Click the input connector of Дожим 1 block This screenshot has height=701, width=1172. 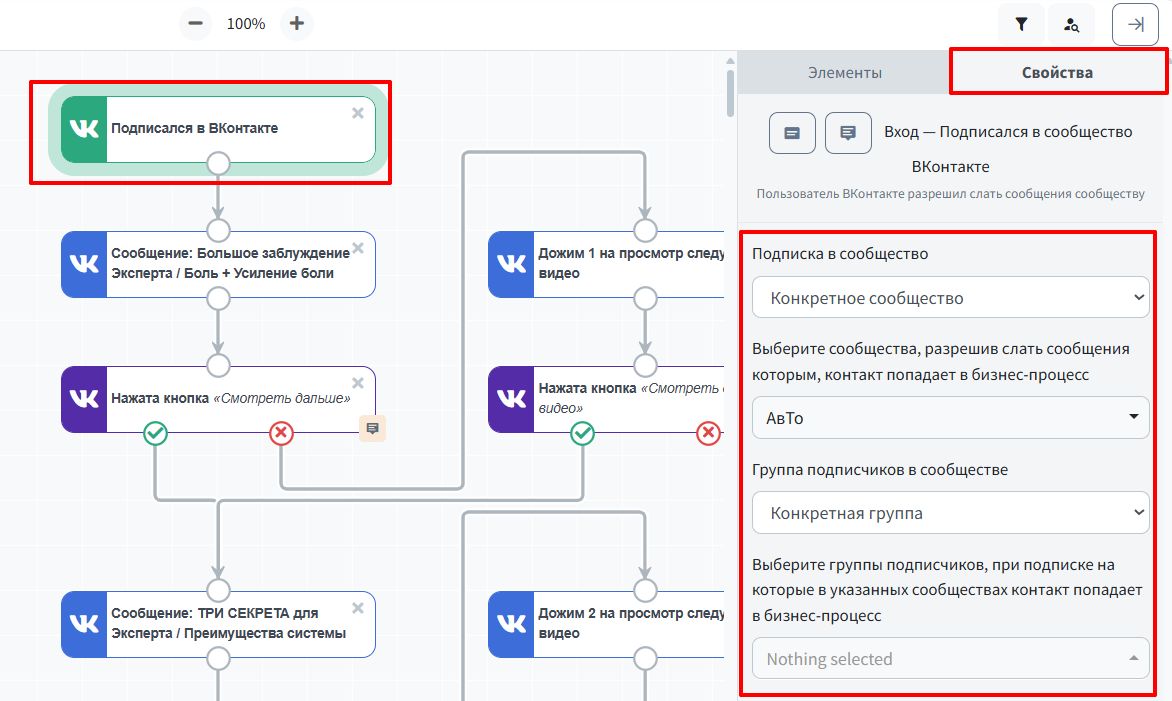(x=645, y=230)
